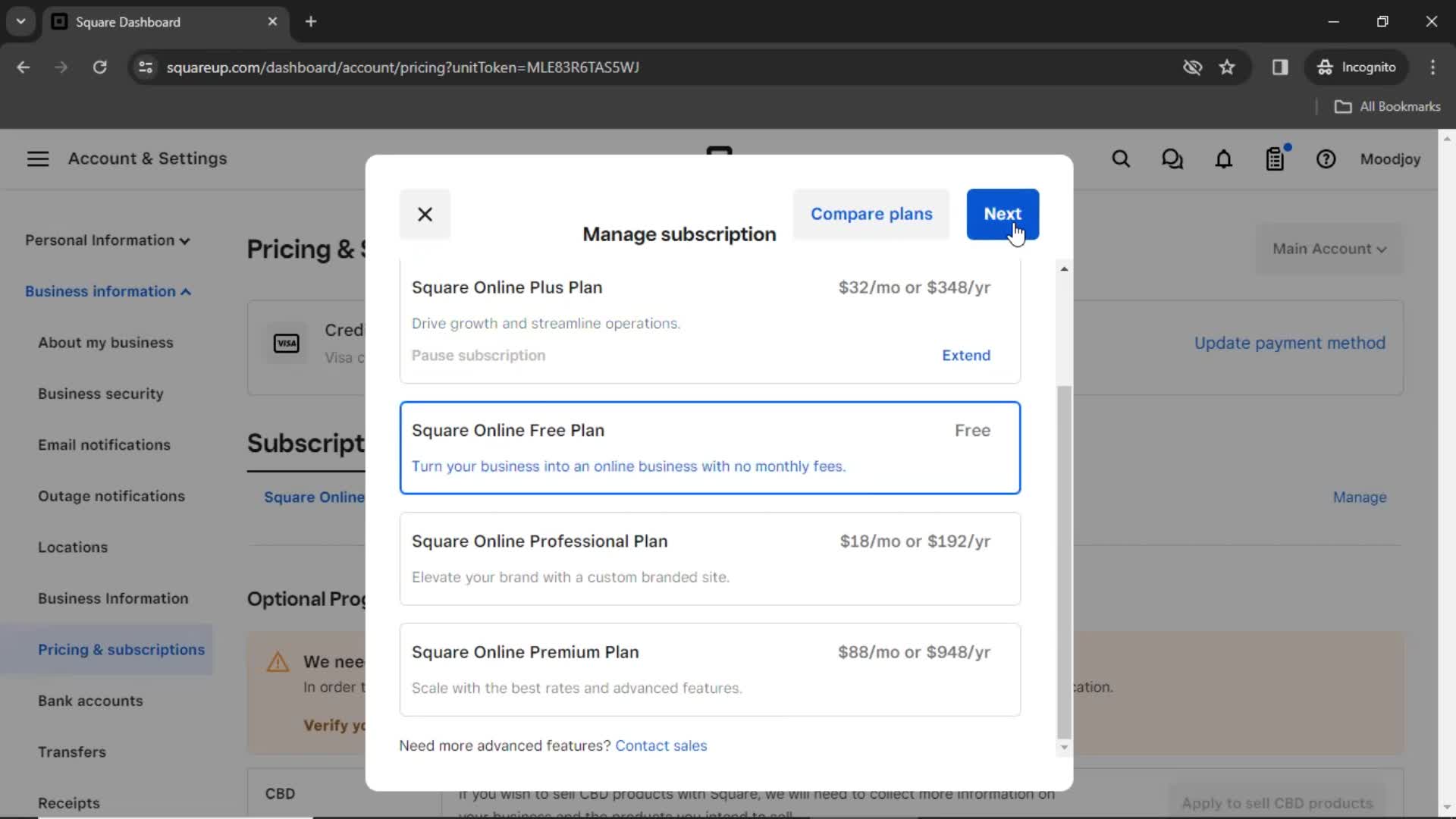The image size is (1456, 819).
Task: Bookmark this page with star
Action: [1227, 67]
